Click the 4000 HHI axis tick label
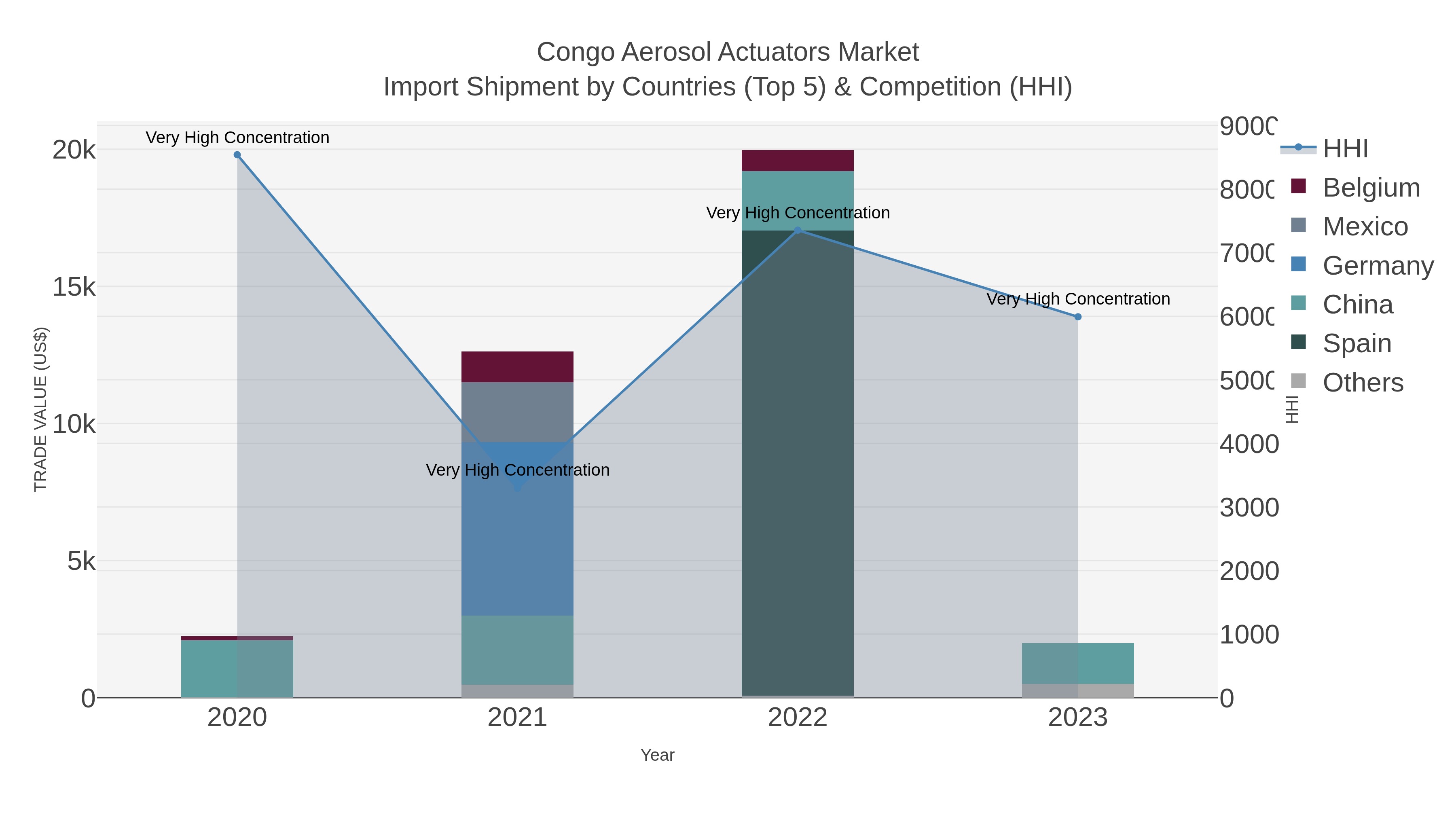This screenshot has height=819, width=1456. [1249, 444]
